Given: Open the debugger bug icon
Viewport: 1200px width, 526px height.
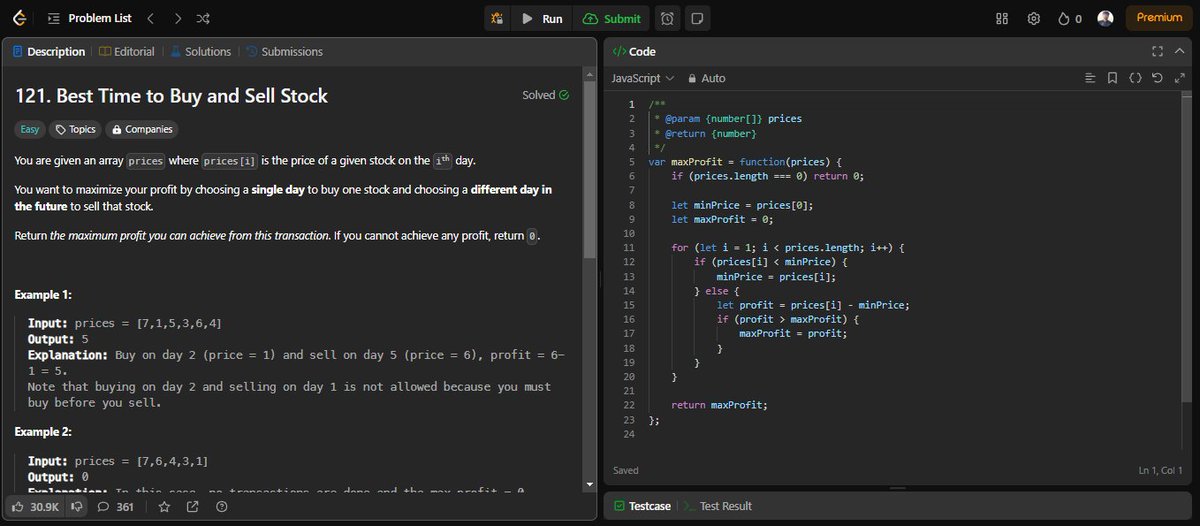Looking at the screenshot, I should click(497, 18).
